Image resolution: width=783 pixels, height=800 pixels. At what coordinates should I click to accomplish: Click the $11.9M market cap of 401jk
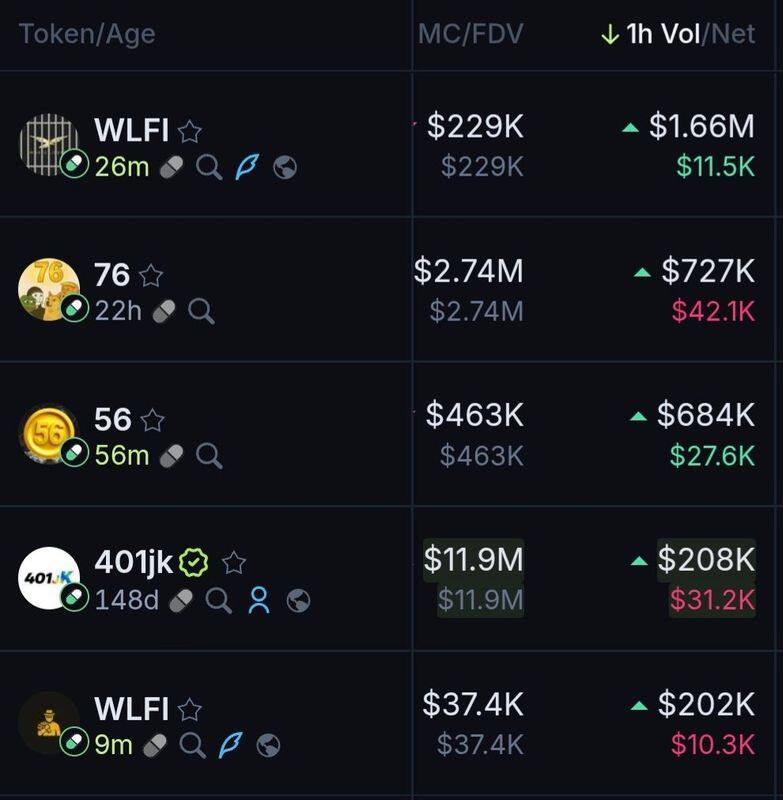(x=473, y=560)
